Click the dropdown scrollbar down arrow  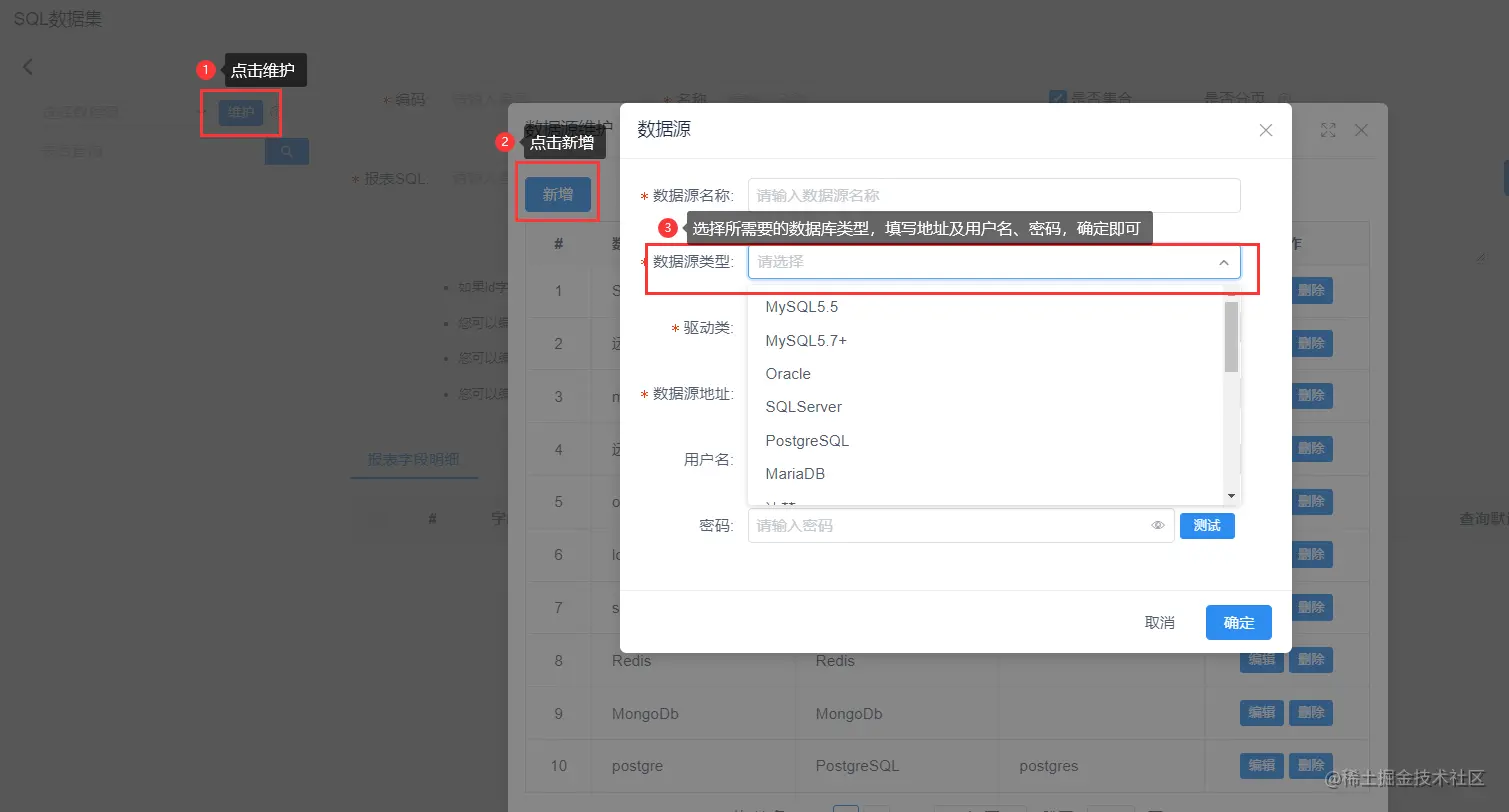click(1232, 496)
